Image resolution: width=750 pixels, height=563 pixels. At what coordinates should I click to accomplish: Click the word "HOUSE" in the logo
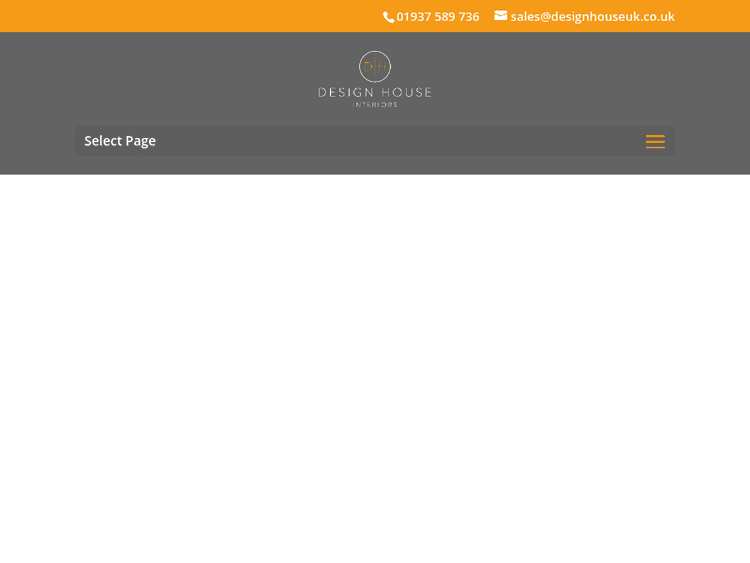[406, 93]
